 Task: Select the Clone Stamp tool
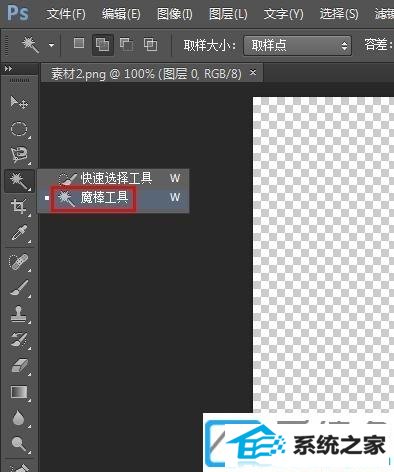tap(19, 314)
